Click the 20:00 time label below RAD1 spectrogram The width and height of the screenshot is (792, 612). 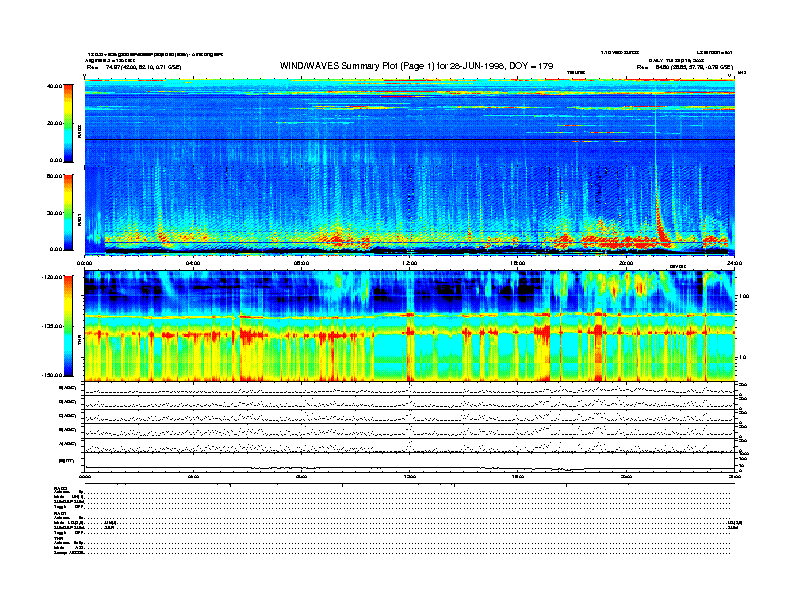pos(626,263)
